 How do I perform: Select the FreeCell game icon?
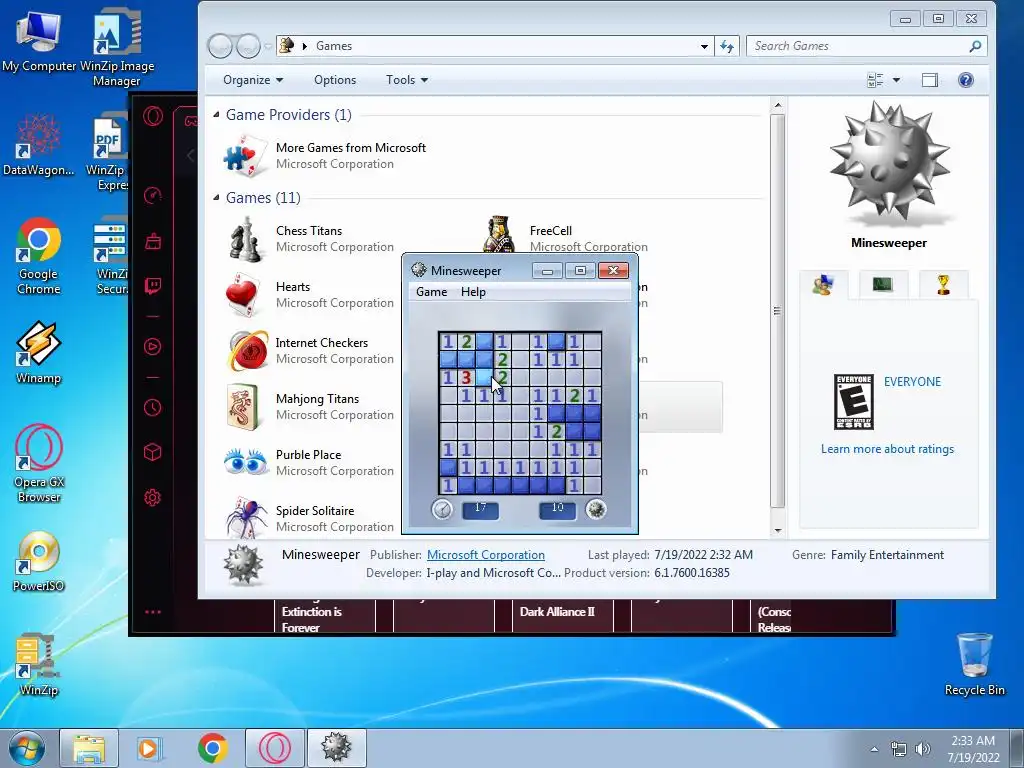pyautogui.click(x=498, y=234)
